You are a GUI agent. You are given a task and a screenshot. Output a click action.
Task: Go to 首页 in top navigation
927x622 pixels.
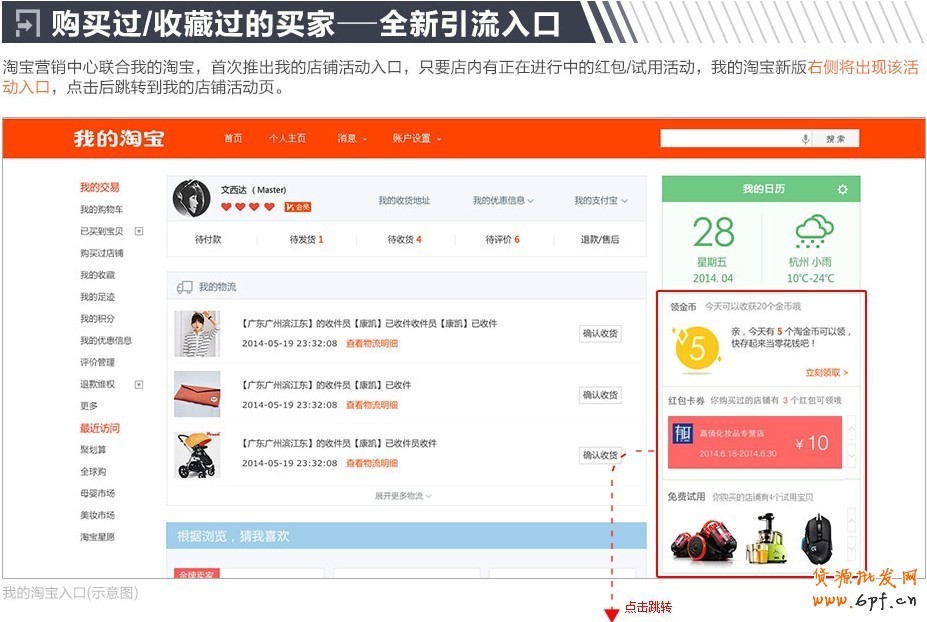click(x=233, y=138)
